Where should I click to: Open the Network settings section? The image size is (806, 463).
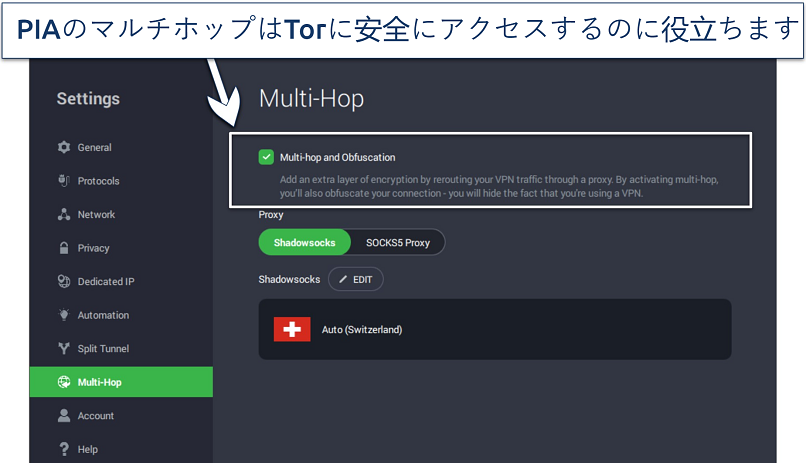(96, 215)
